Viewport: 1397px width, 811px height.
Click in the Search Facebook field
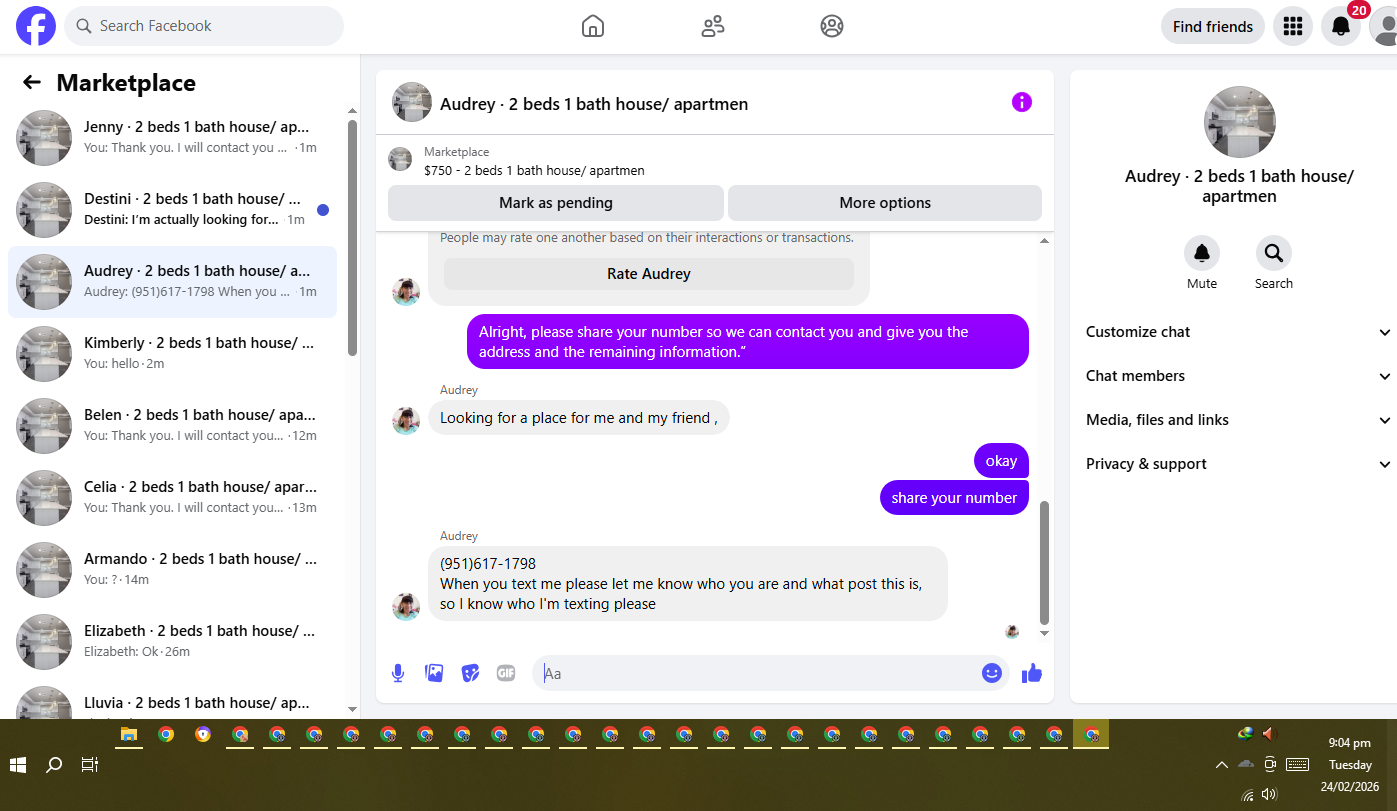tap(204, 26)
